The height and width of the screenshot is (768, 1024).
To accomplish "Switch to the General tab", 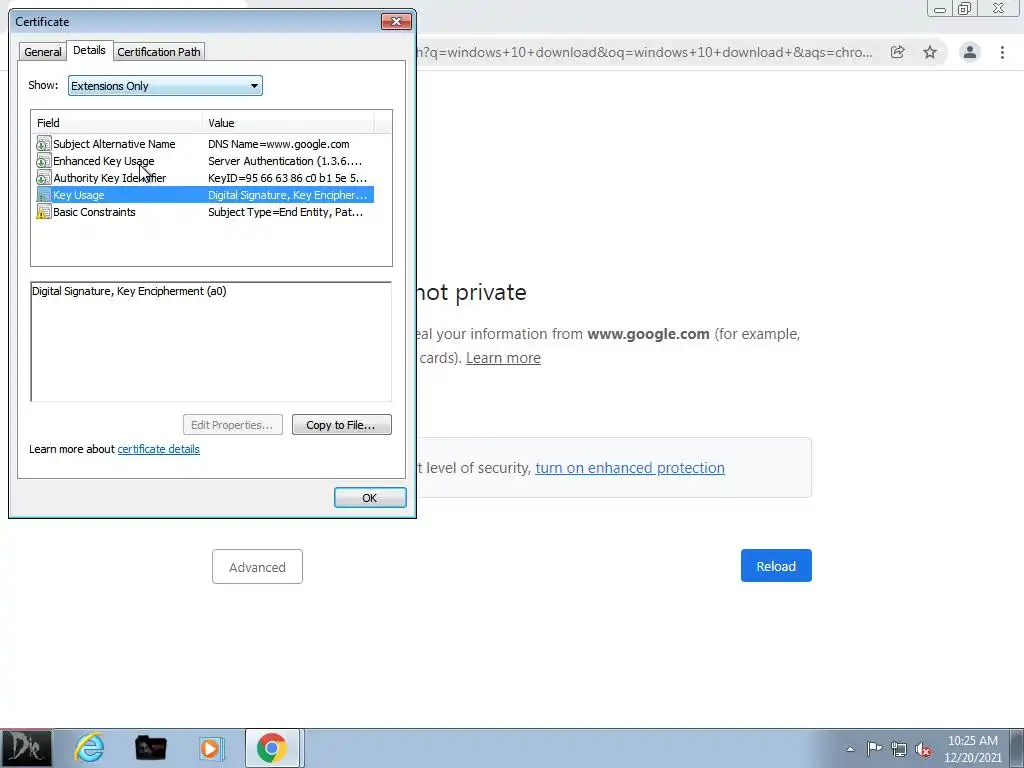I will (42, 52).
